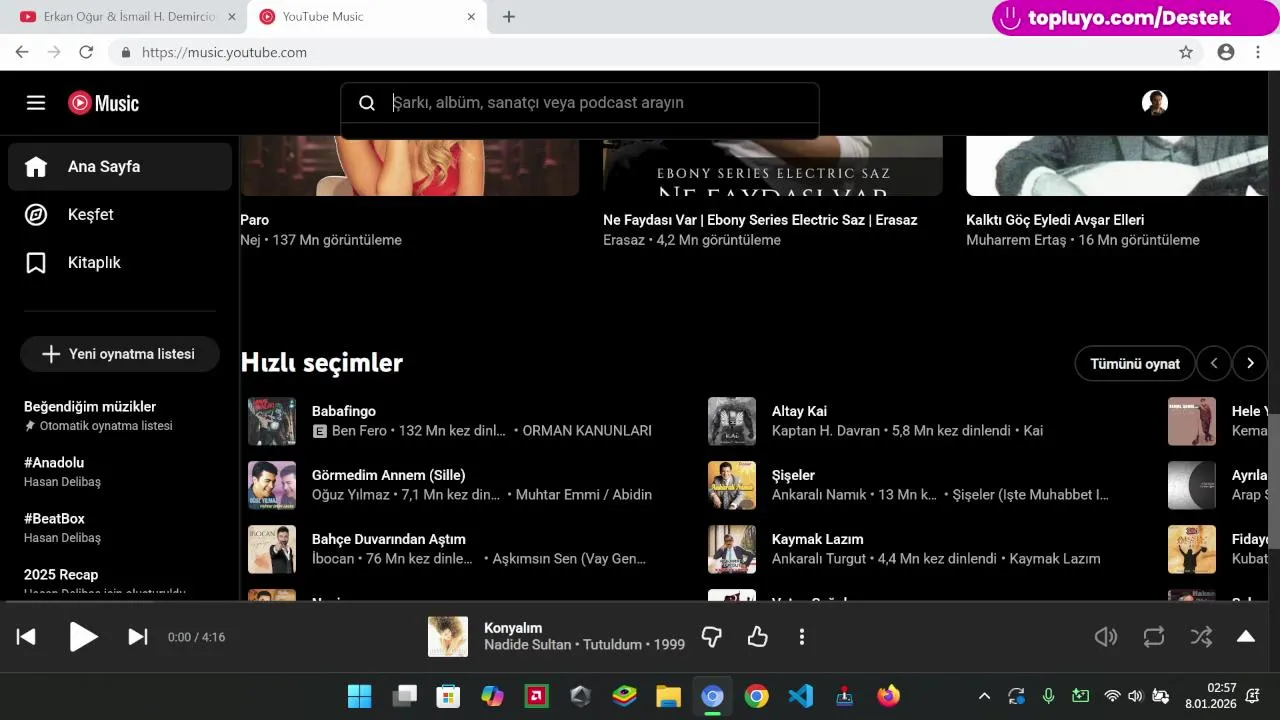Go to Ana Sayfa

pos(120,167)
